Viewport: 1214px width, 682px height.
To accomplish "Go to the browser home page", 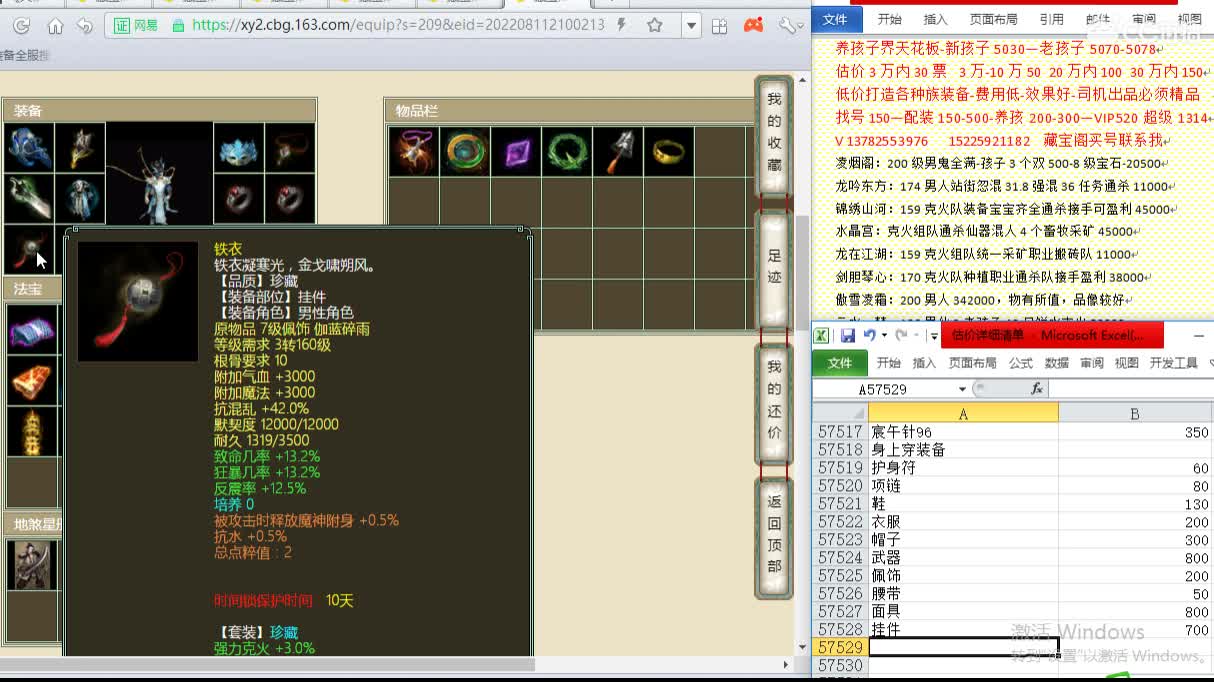I will tap(55, 26).
